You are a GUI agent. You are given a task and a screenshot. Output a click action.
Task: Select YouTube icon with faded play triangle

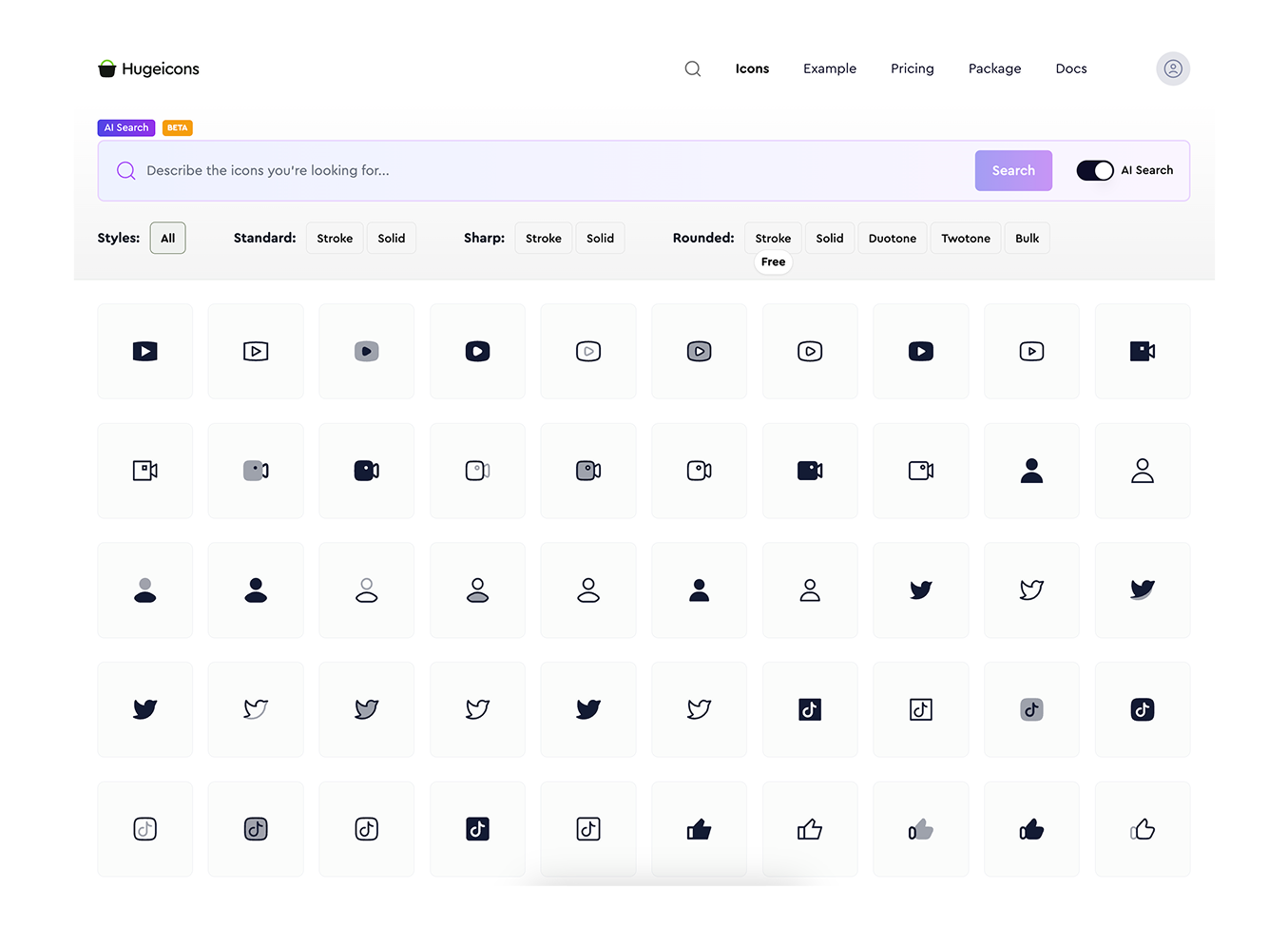588,351
